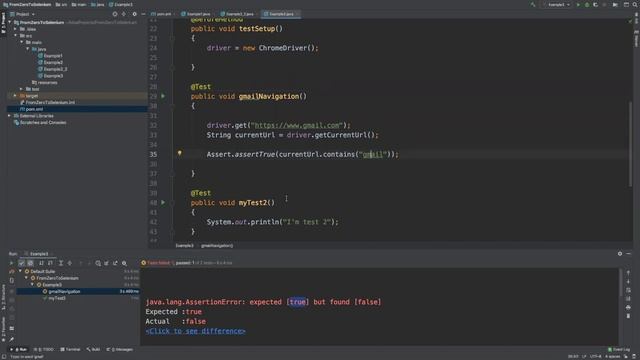Run myTest2 from the gutter play icon
The image size is (640, 360).
163,202
